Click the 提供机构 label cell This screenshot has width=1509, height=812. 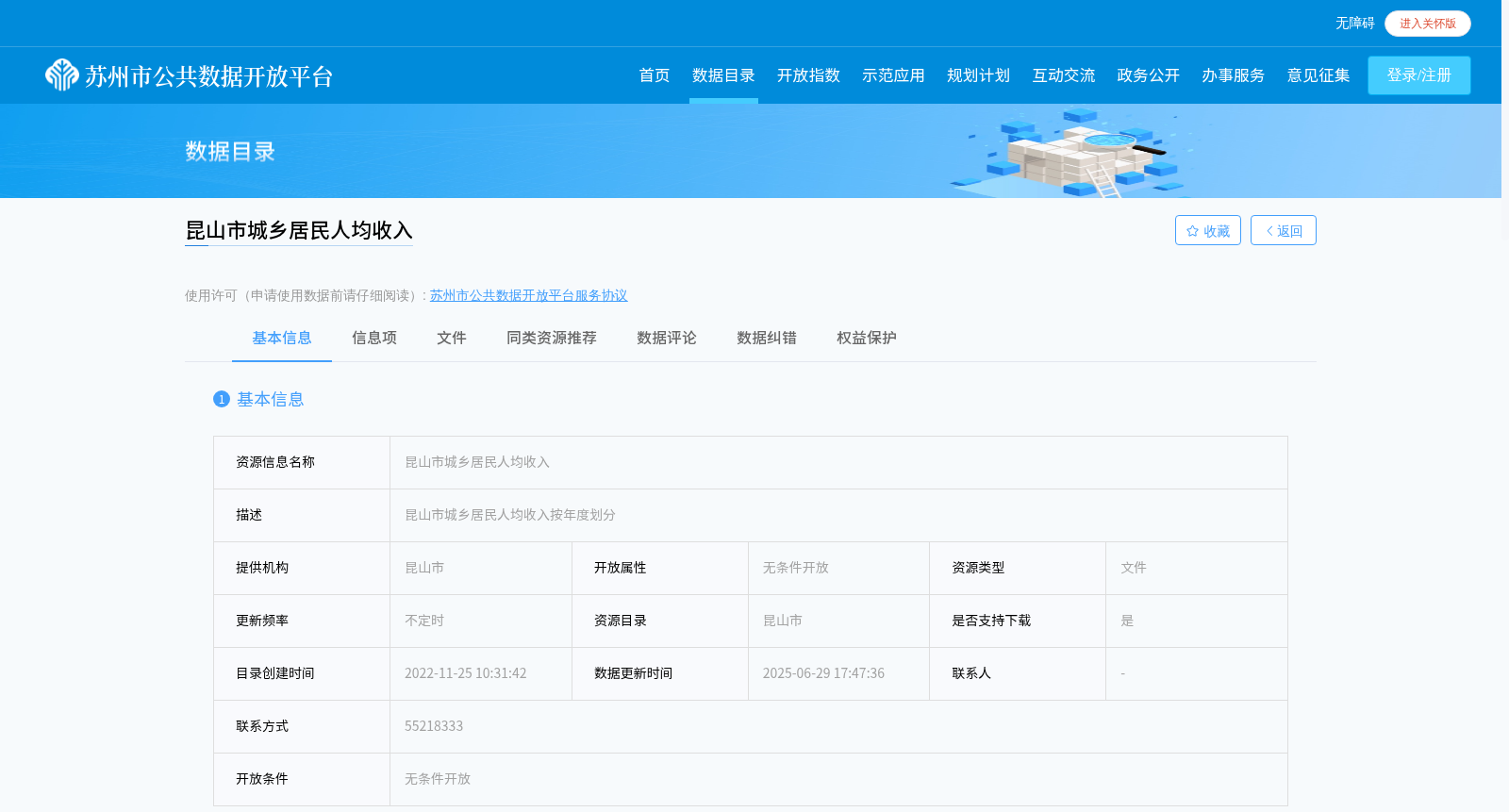click(x=302, y=568)
